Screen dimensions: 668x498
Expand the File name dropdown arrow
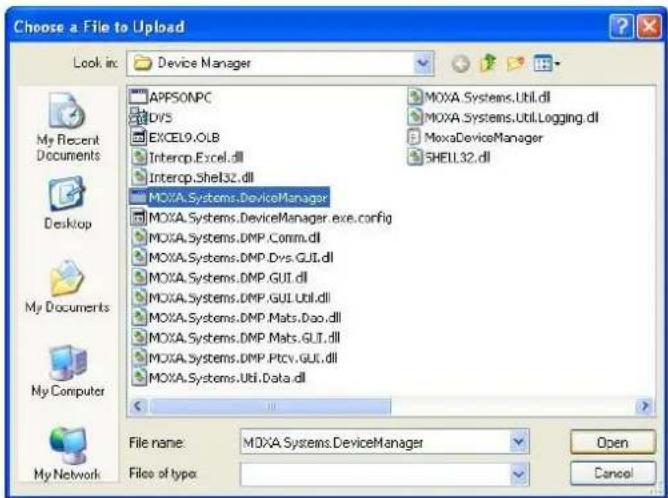(518, 442)
